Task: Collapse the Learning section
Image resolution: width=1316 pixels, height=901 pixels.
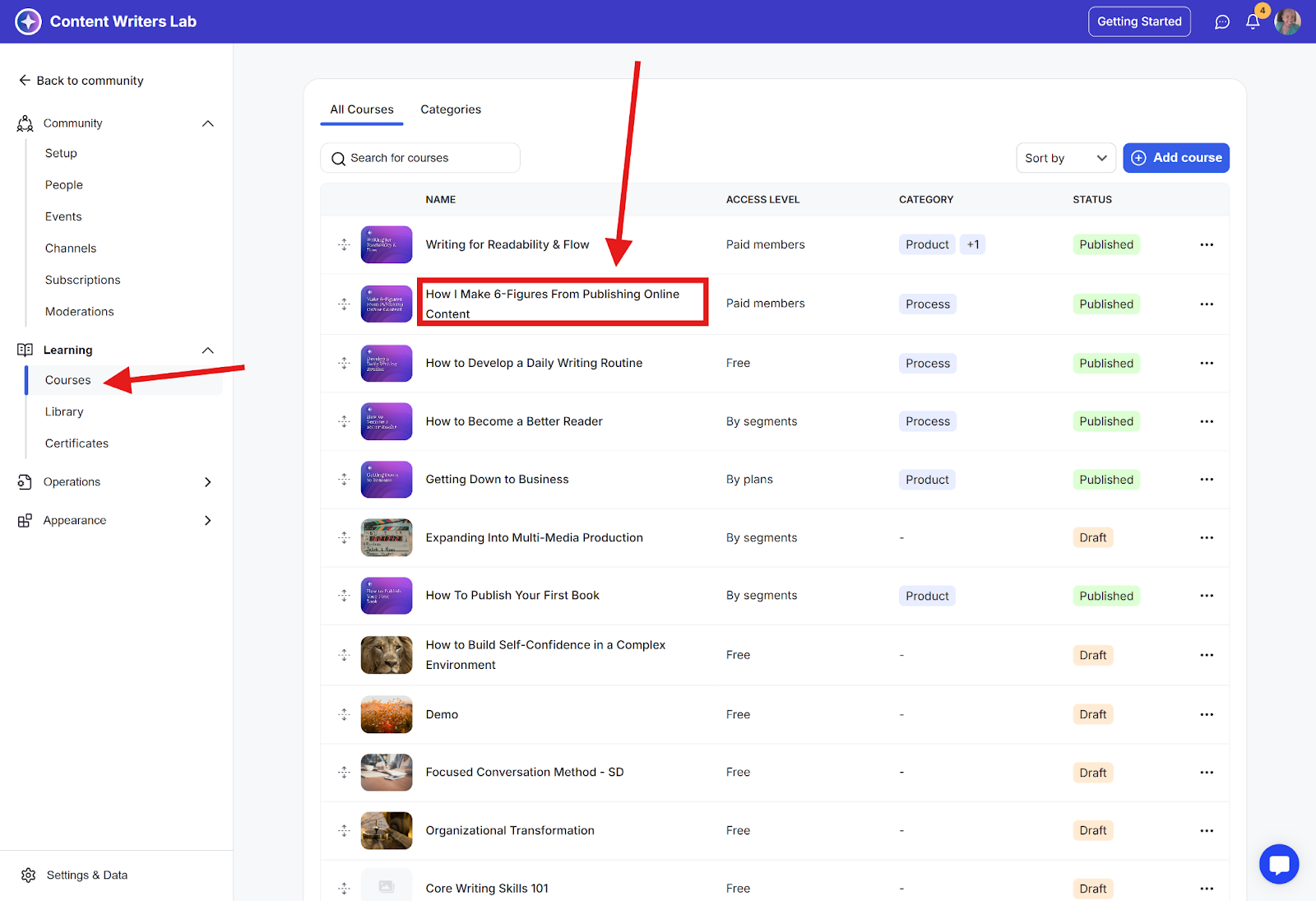Action: (207, 351)
